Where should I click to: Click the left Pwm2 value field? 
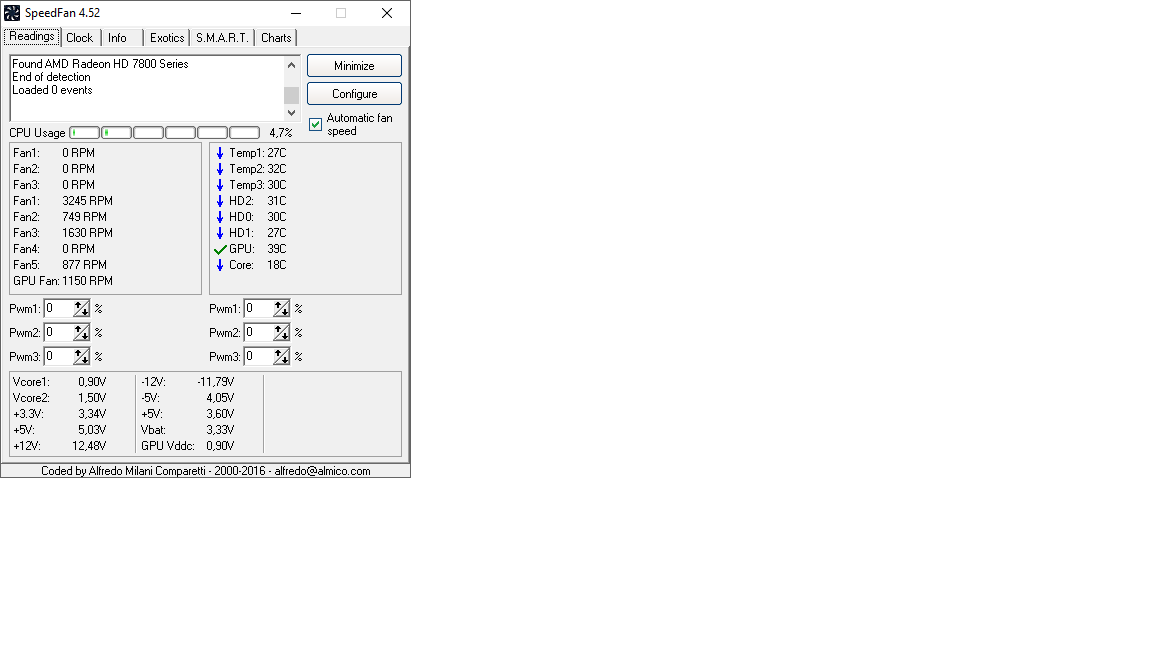click(x=58, y=333)
